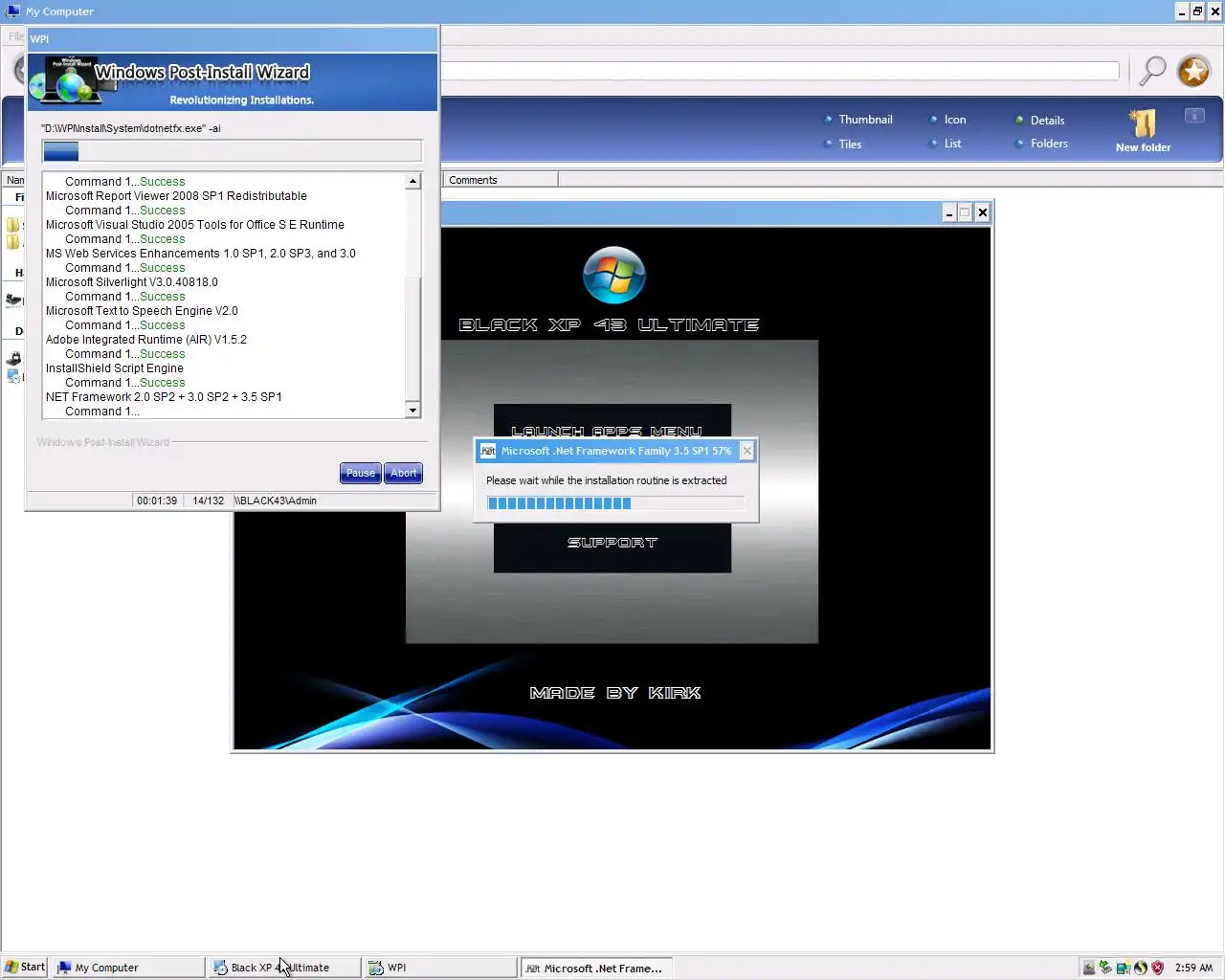This screenshot has height=980, width=1225.
Task: Minimize the Black XP Ultimate window
Action: pyautogui.click(x=948, y=213)
